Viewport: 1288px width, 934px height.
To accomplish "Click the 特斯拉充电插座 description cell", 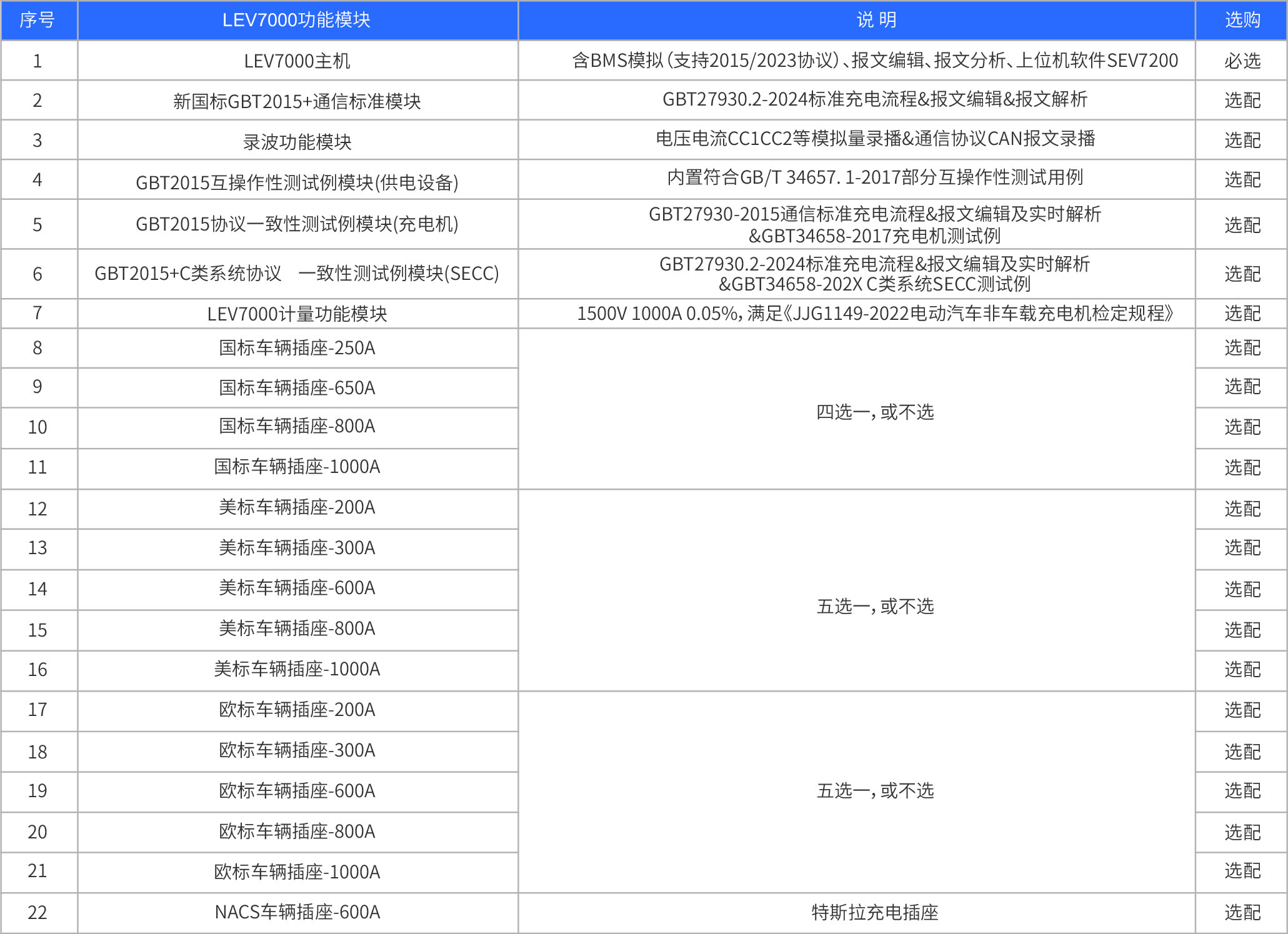I will (875, 912).
